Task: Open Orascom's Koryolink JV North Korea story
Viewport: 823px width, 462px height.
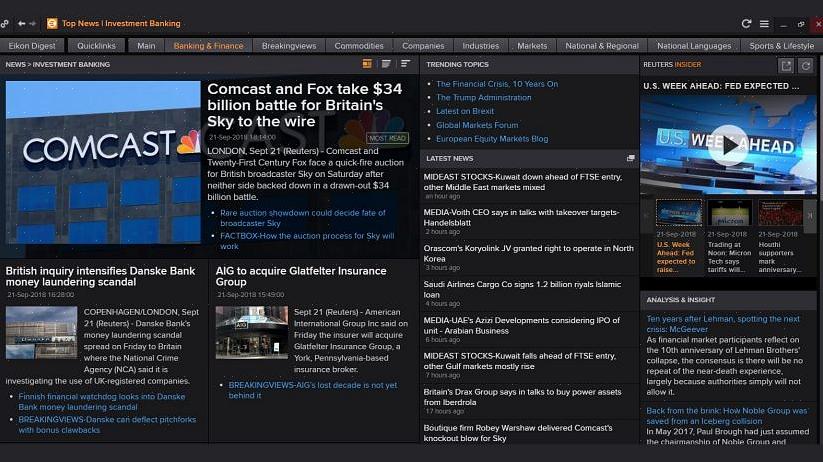Action: pos(529,254)
